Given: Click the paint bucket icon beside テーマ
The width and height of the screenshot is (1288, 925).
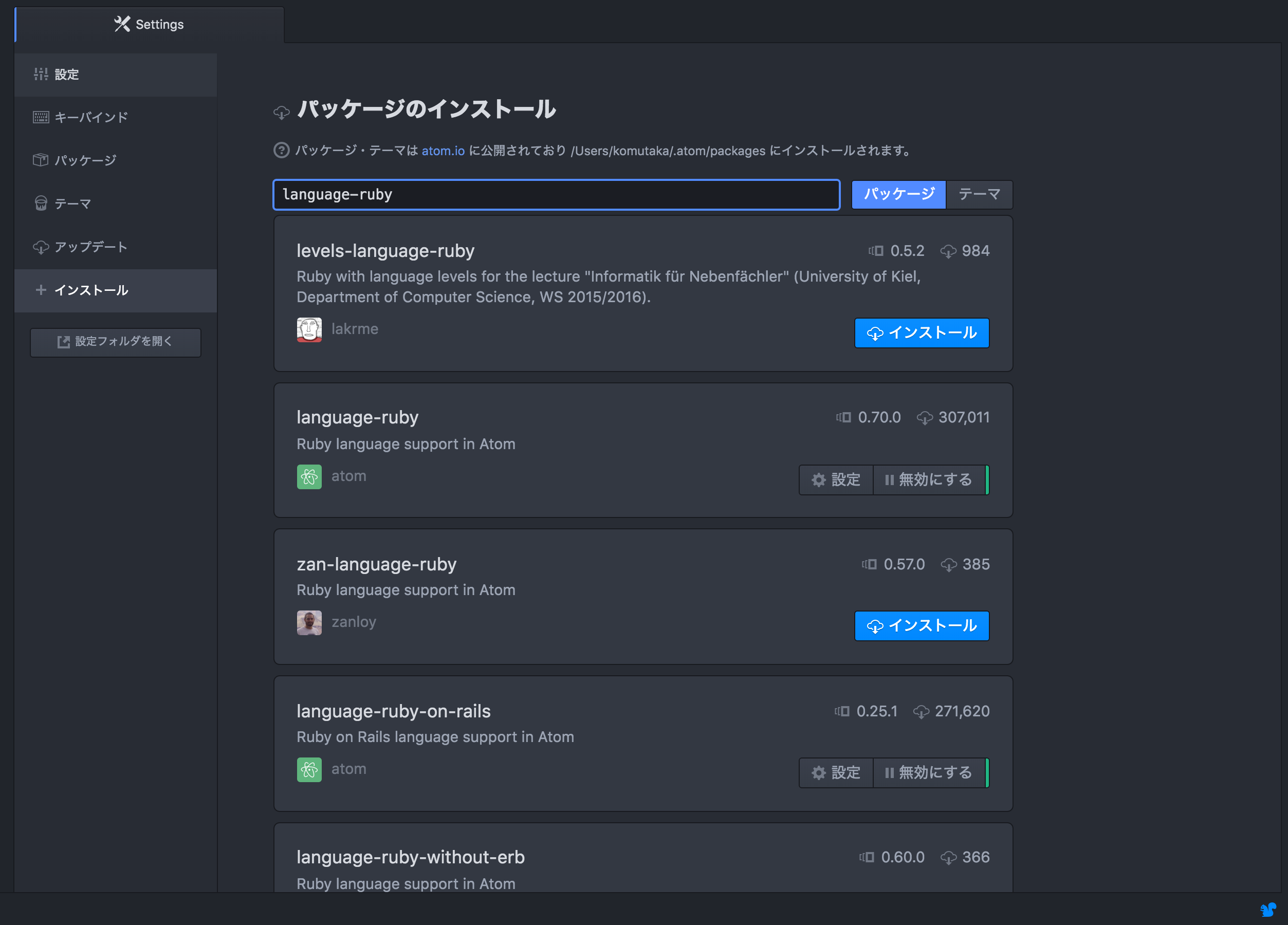Looking at the screenshot, I should click(x=41, y=203).
